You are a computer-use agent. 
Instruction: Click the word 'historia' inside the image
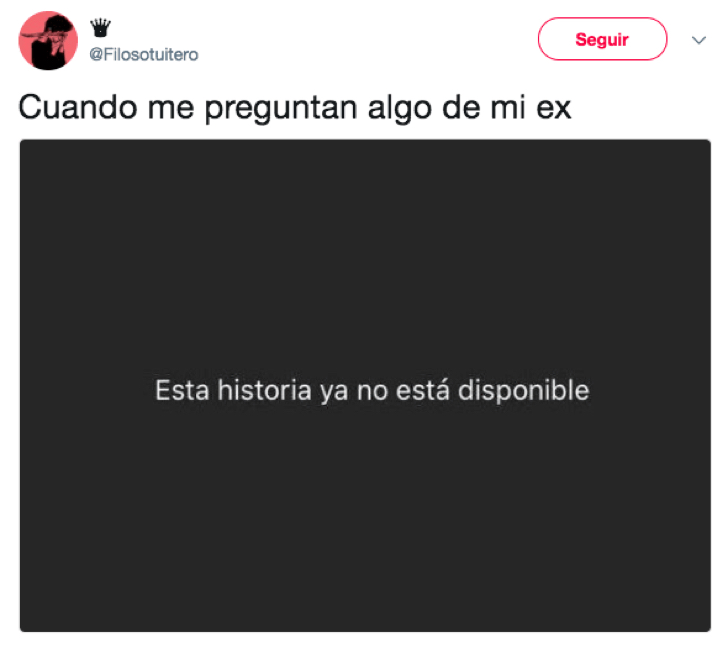point(264,389)
